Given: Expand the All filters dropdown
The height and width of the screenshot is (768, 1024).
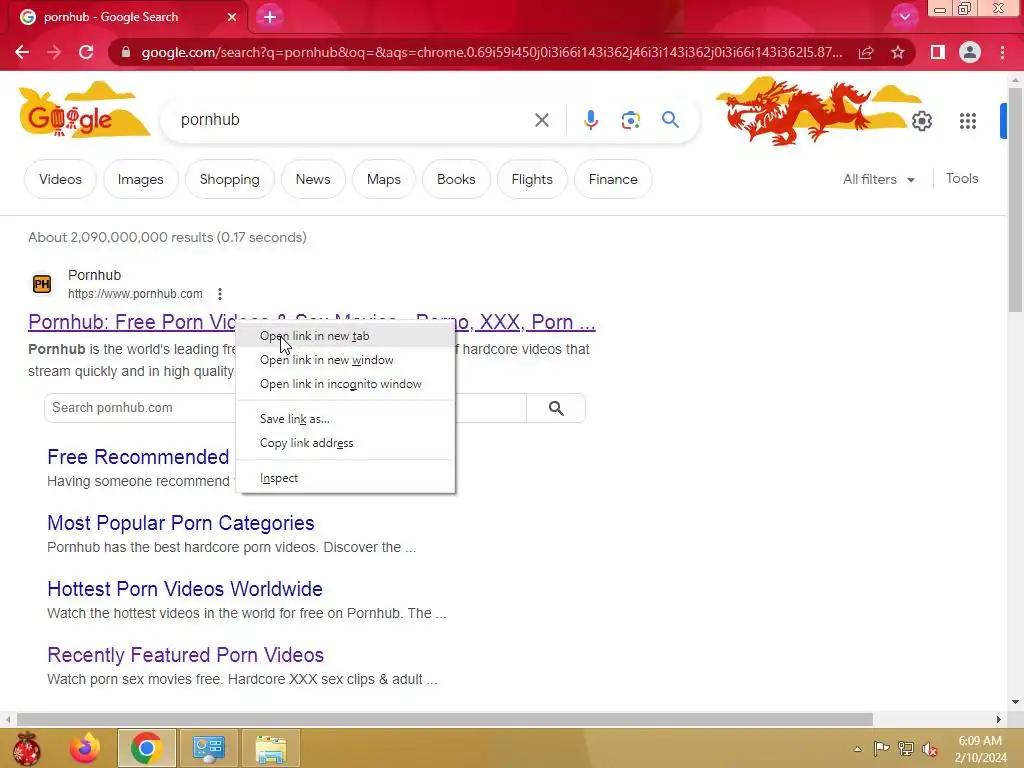Looking at the screenshot, I should click(x=878, y=179).
